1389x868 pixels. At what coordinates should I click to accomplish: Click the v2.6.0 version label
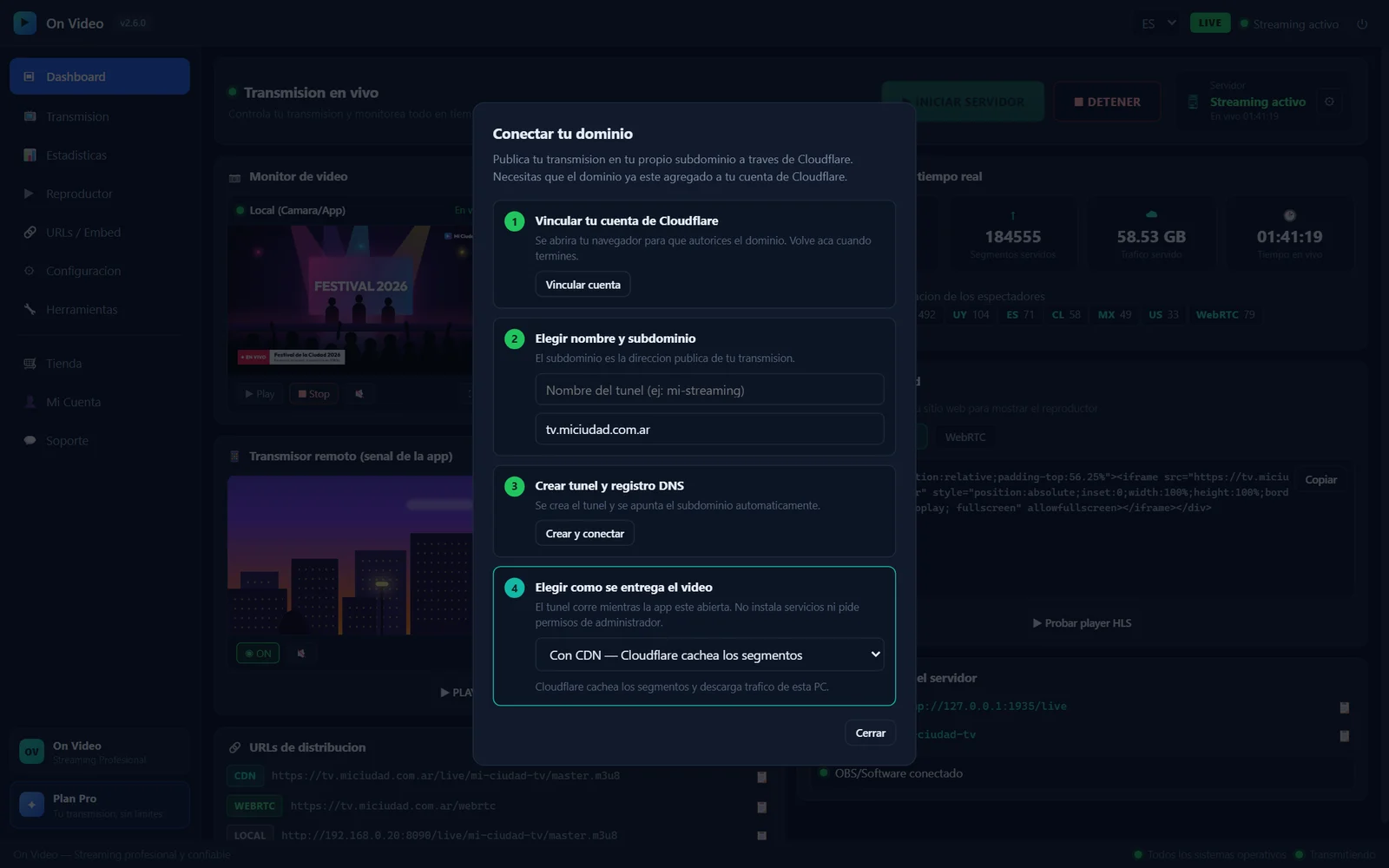(133, 23)
